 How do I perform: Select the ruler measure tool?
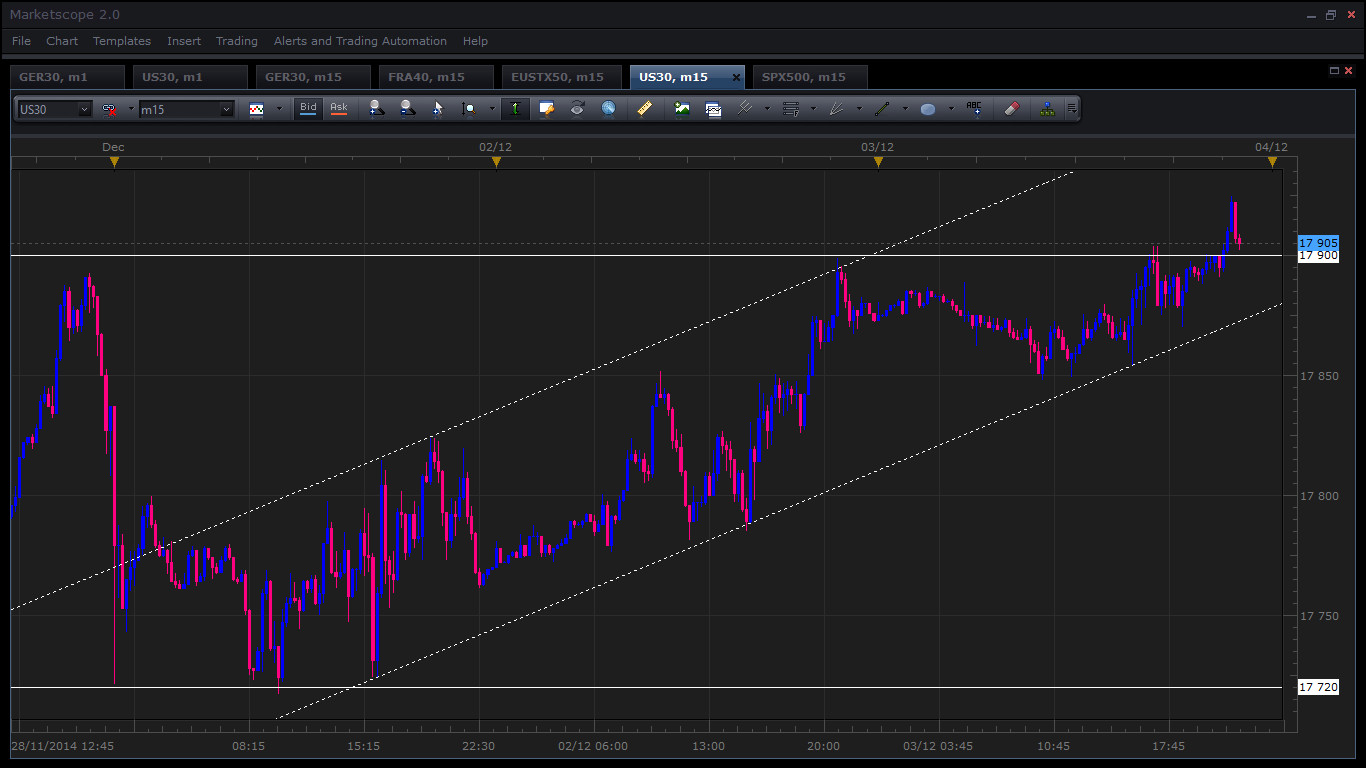pyautogui.click(x=645, y=109)
